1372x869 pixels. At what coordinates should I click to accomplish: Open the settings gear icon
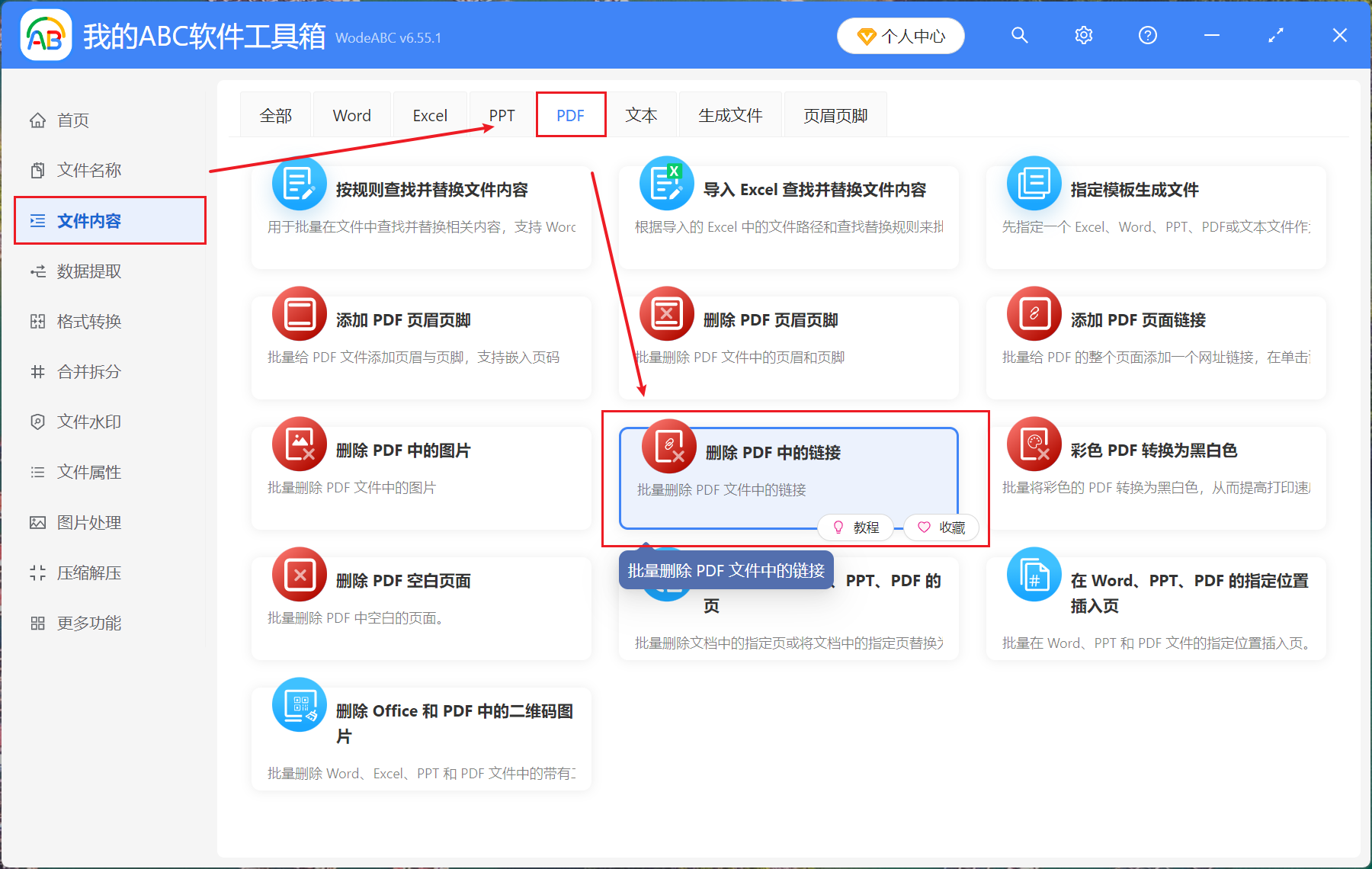[x=1083, y=35]
